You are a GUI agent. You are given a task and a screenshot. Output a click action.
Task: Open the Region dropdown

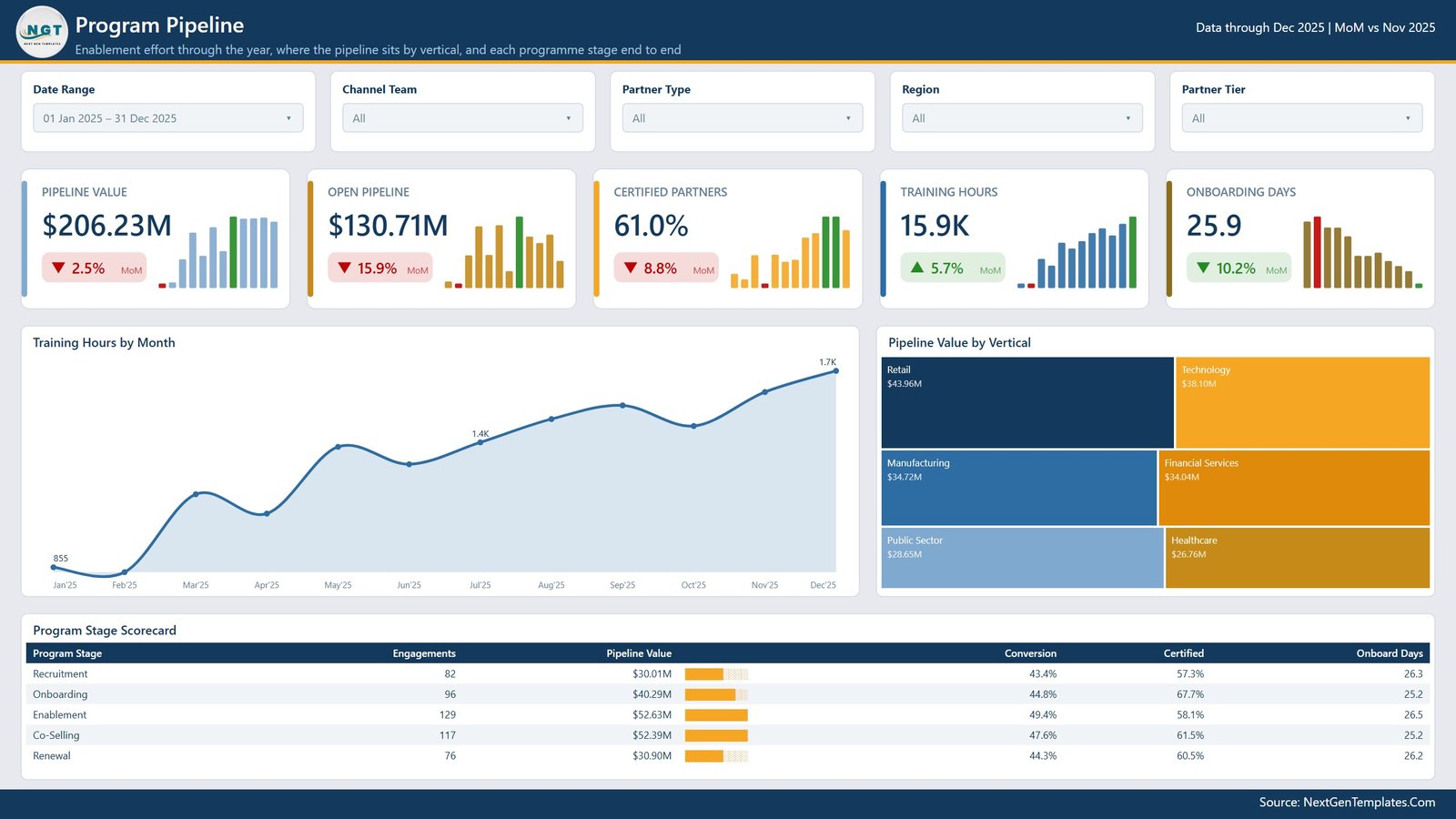coord(1022,118)
